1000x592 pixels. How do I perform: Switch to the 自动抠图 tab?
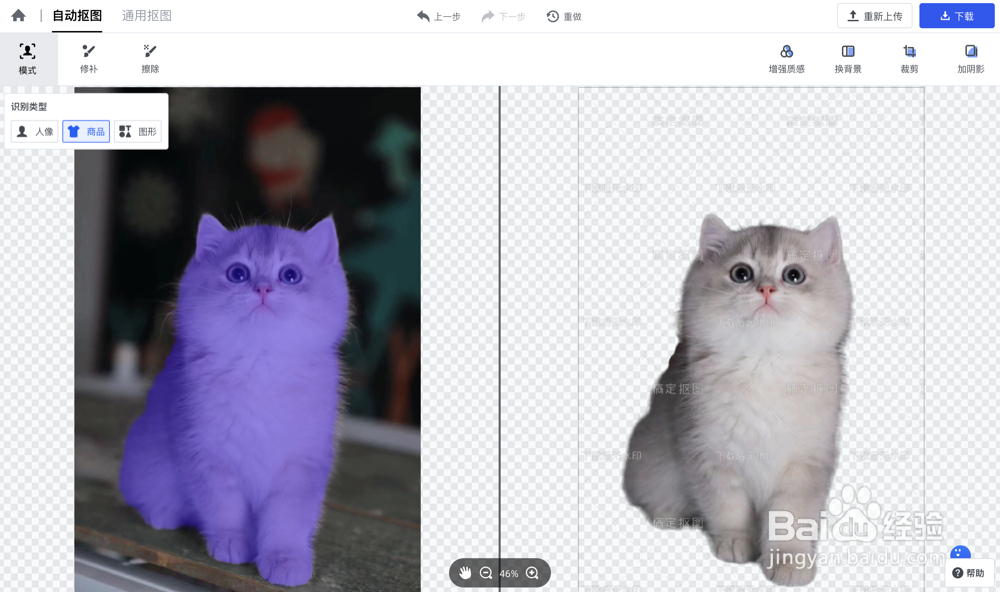(77, 16)
